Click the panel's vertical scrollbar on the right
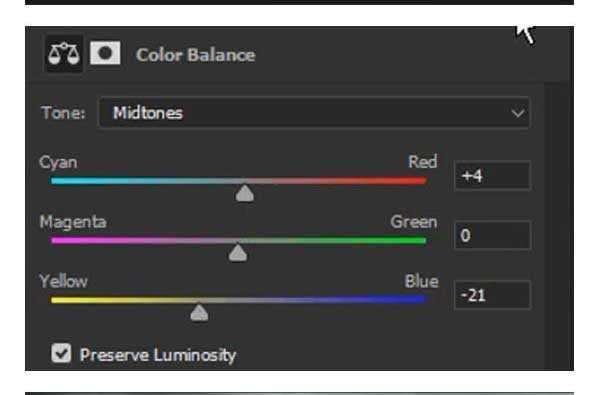This screenshot has height=395, width=600. [559, 226]
